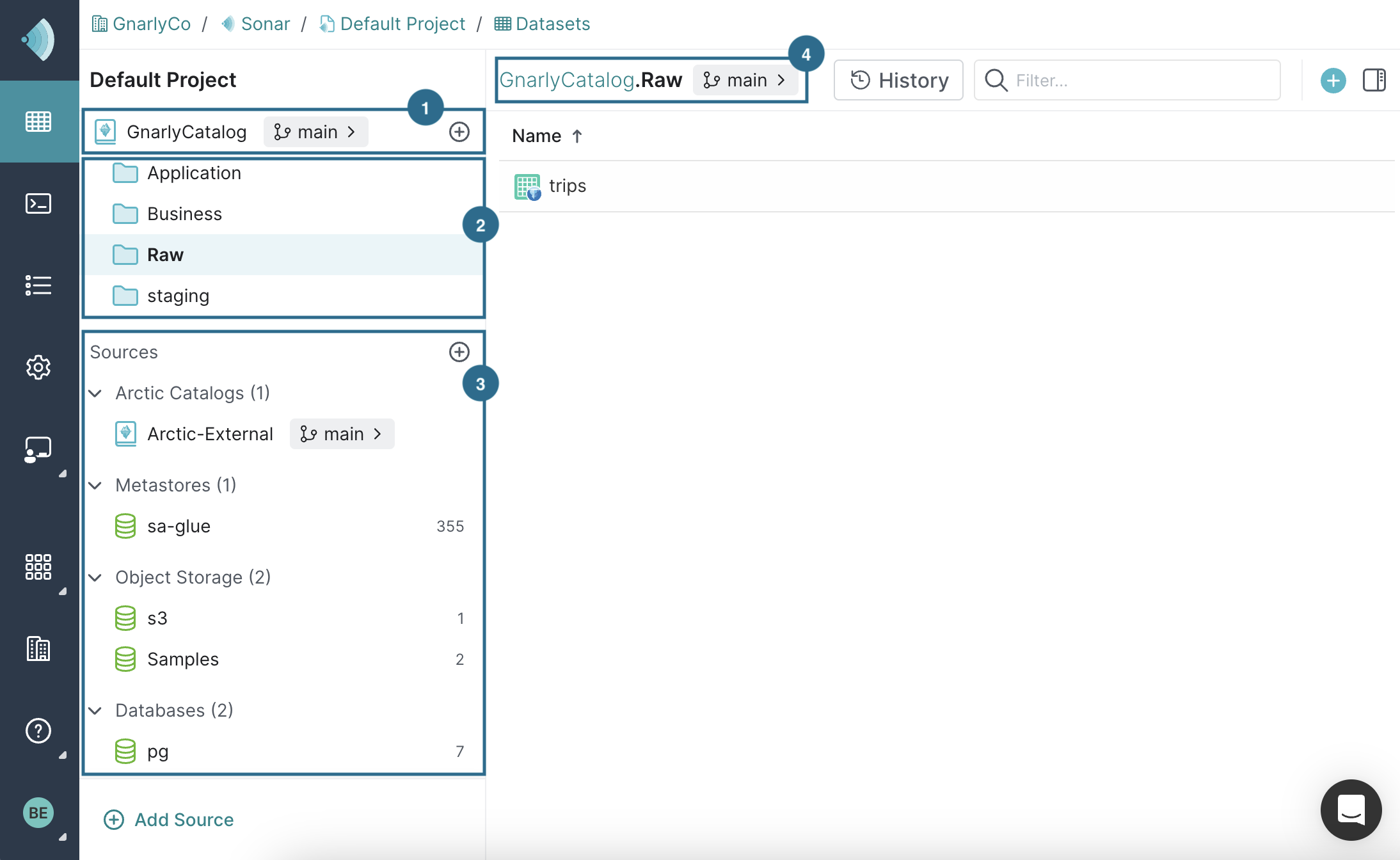
Task: Collapse the Object Storage section
Action: click(x=95, y=577)
